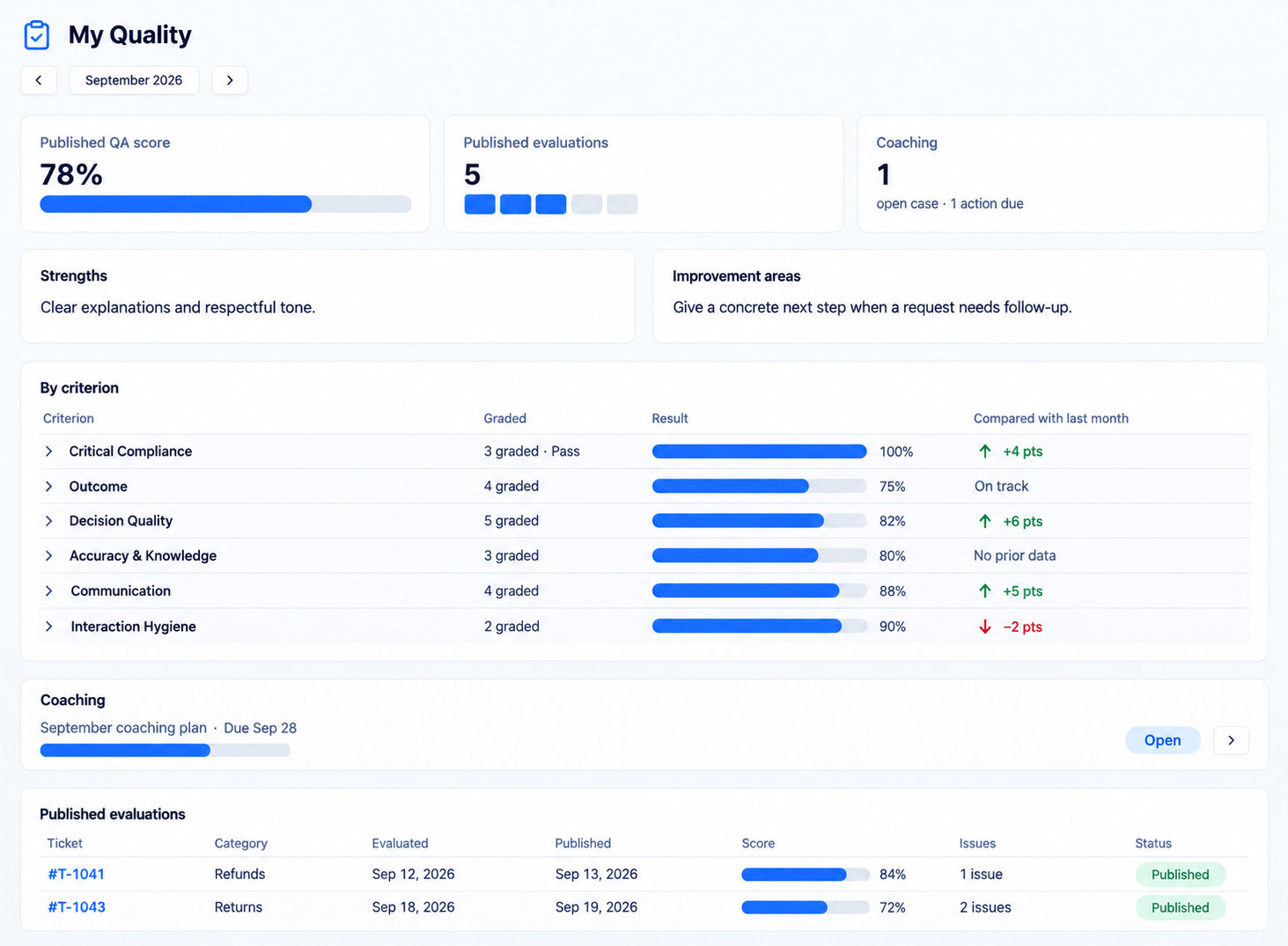
Task: Click the 'Sep 12, 2026' evaluated date
Action: (x=413, y=874)
